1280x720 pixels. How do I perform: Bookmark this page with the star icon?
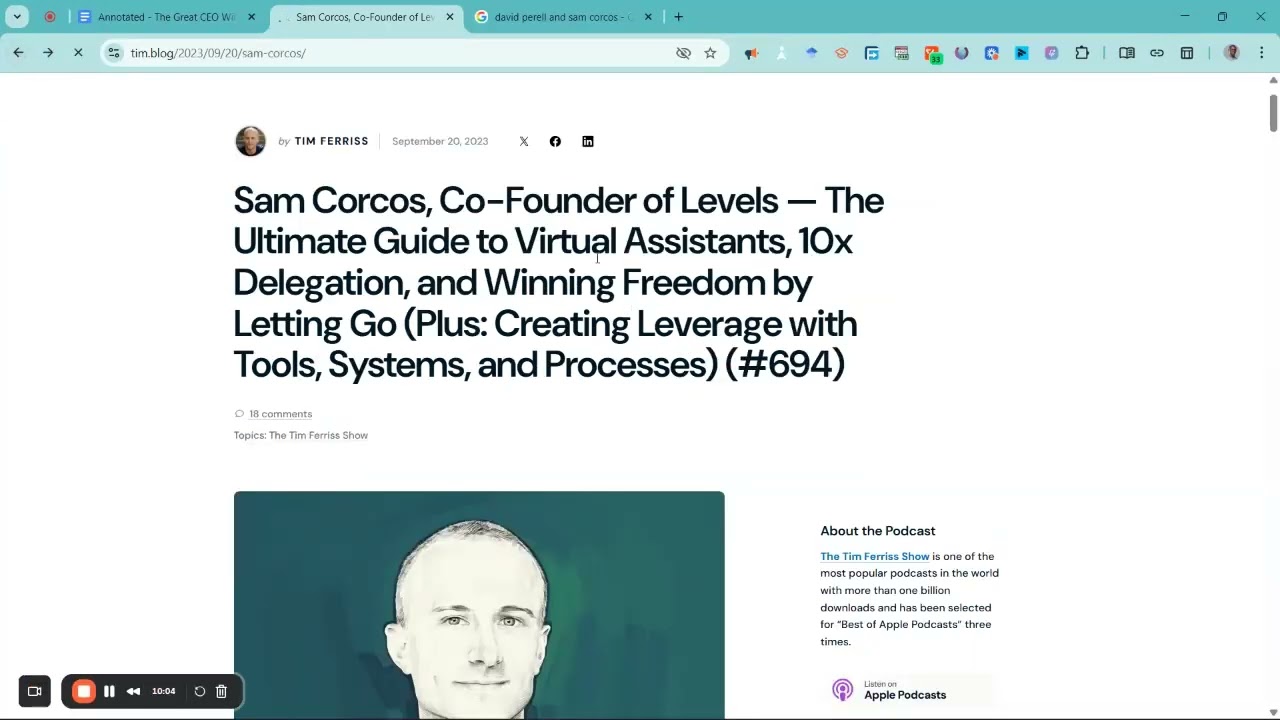(x=710, y=53)
